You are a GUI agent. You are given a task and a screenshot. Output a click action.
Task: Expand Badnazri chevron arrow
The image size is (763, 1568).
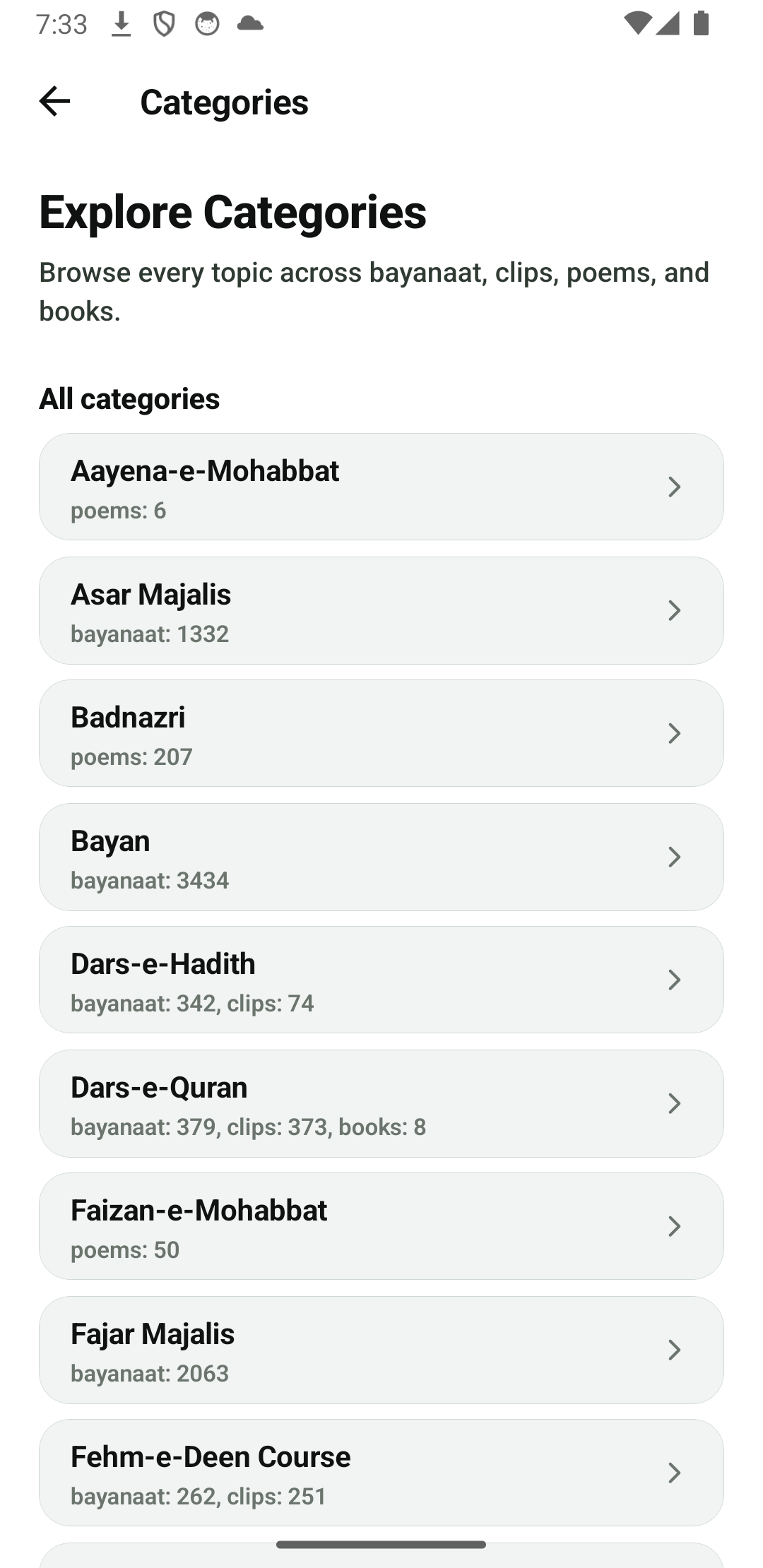[x=675, y=733]
